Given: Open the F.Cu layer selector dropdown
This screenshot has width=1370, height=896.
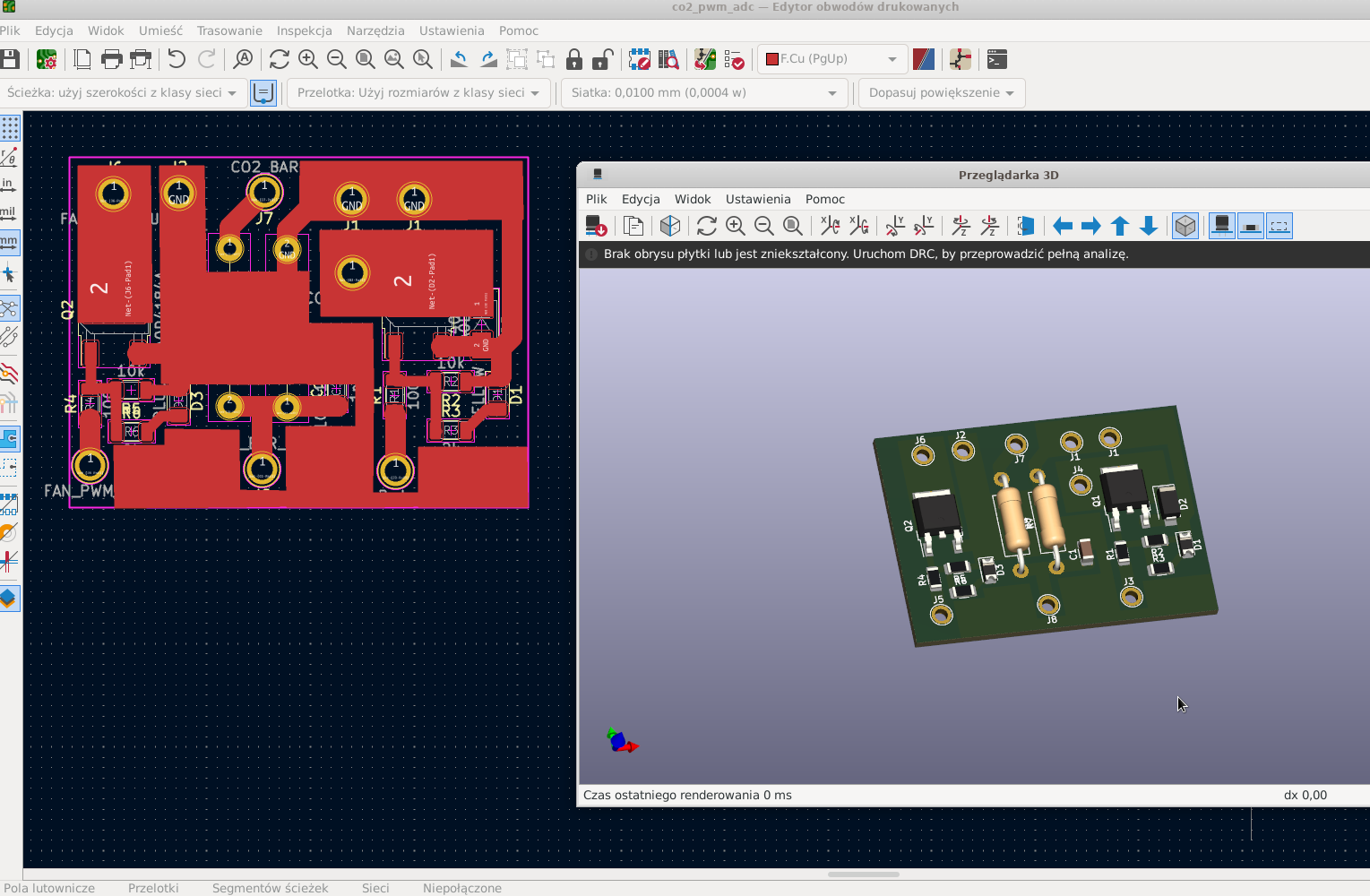Looking at the screenshot, I should 831,59.
